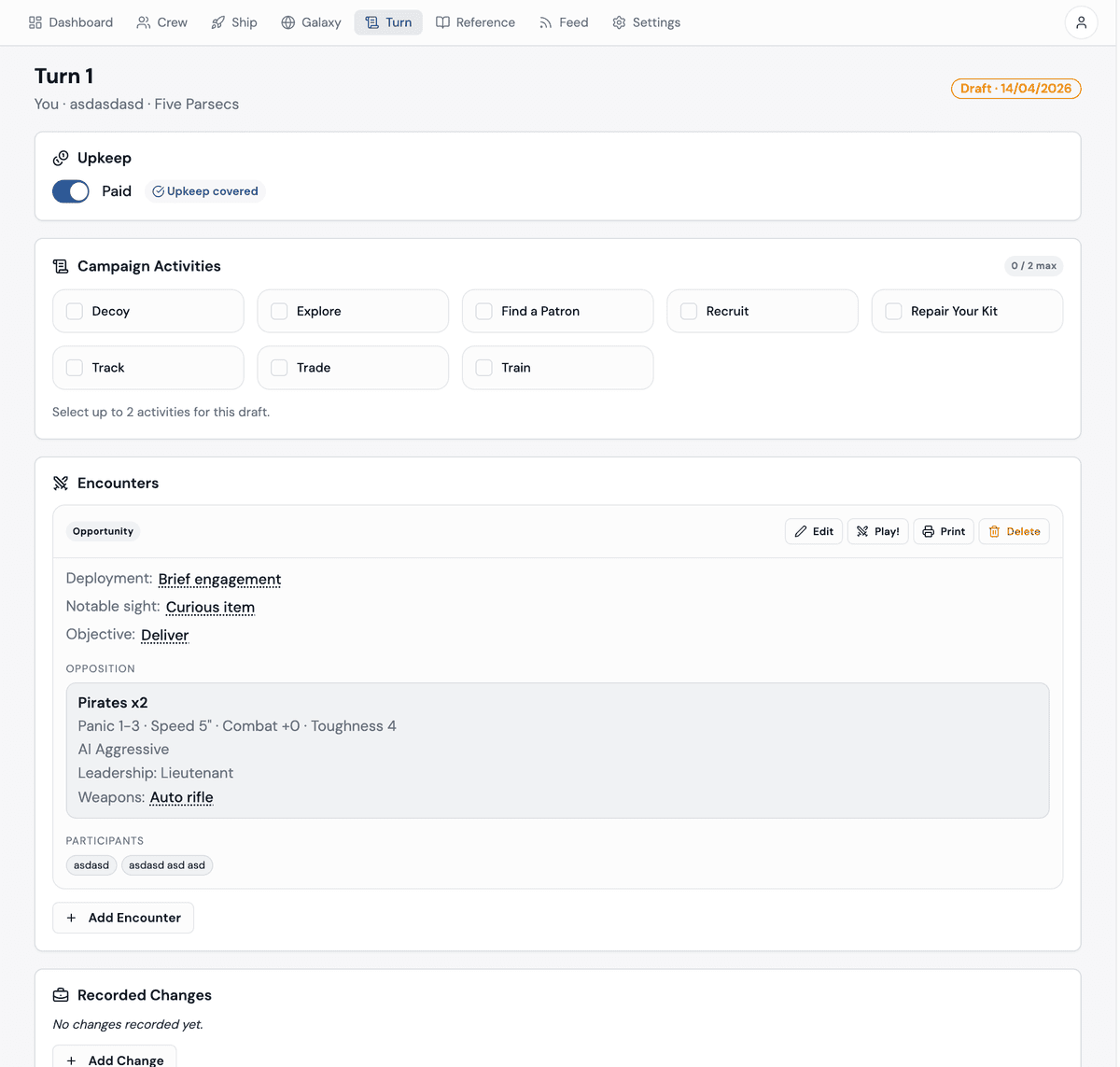Click the Upkeep covered check icon
The width and height of the screenshot is (1120, 1067).
point(159,191)
